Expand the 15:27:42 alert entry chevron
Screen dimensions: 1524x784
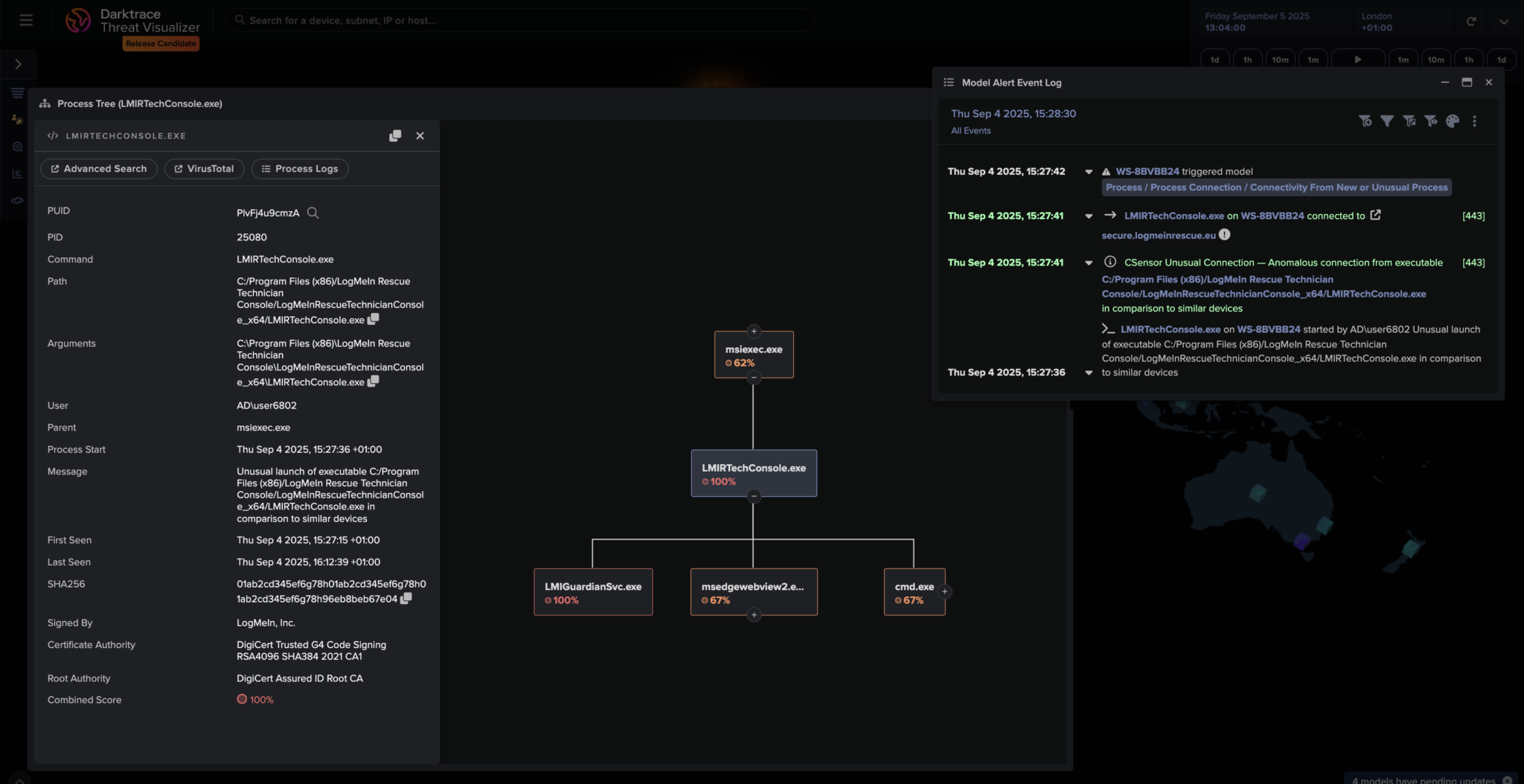pos(1089,172)
